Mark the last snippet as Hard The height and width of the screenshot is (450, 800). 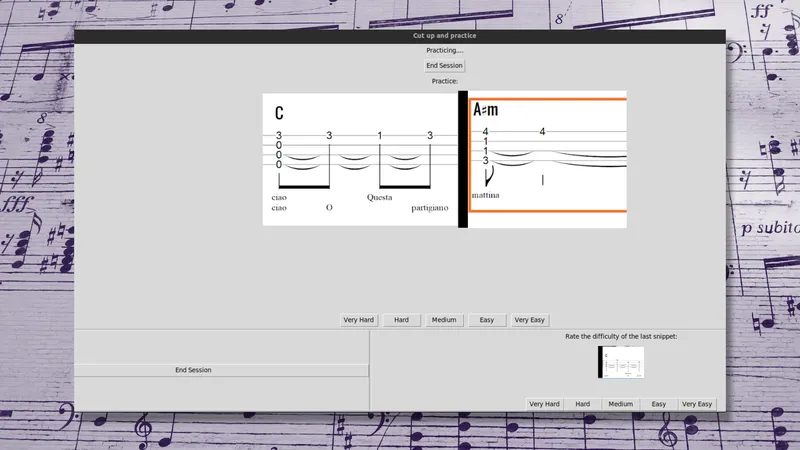[582, 404]
